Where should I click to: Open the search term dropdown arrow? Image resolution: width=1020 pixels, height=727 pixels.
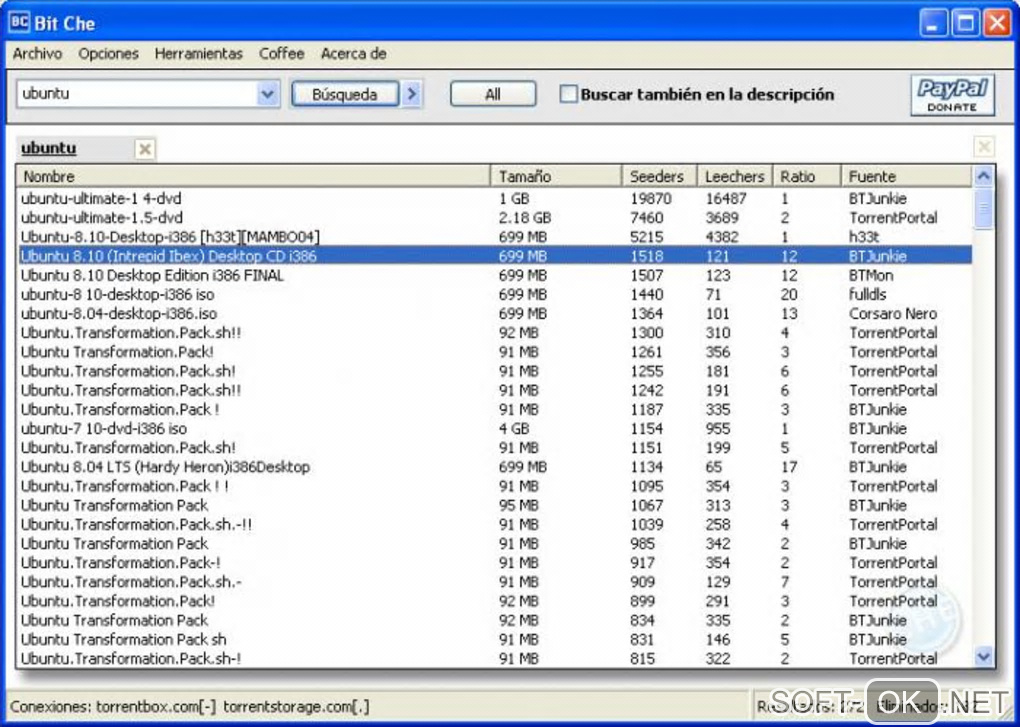(x=267, y=94)
